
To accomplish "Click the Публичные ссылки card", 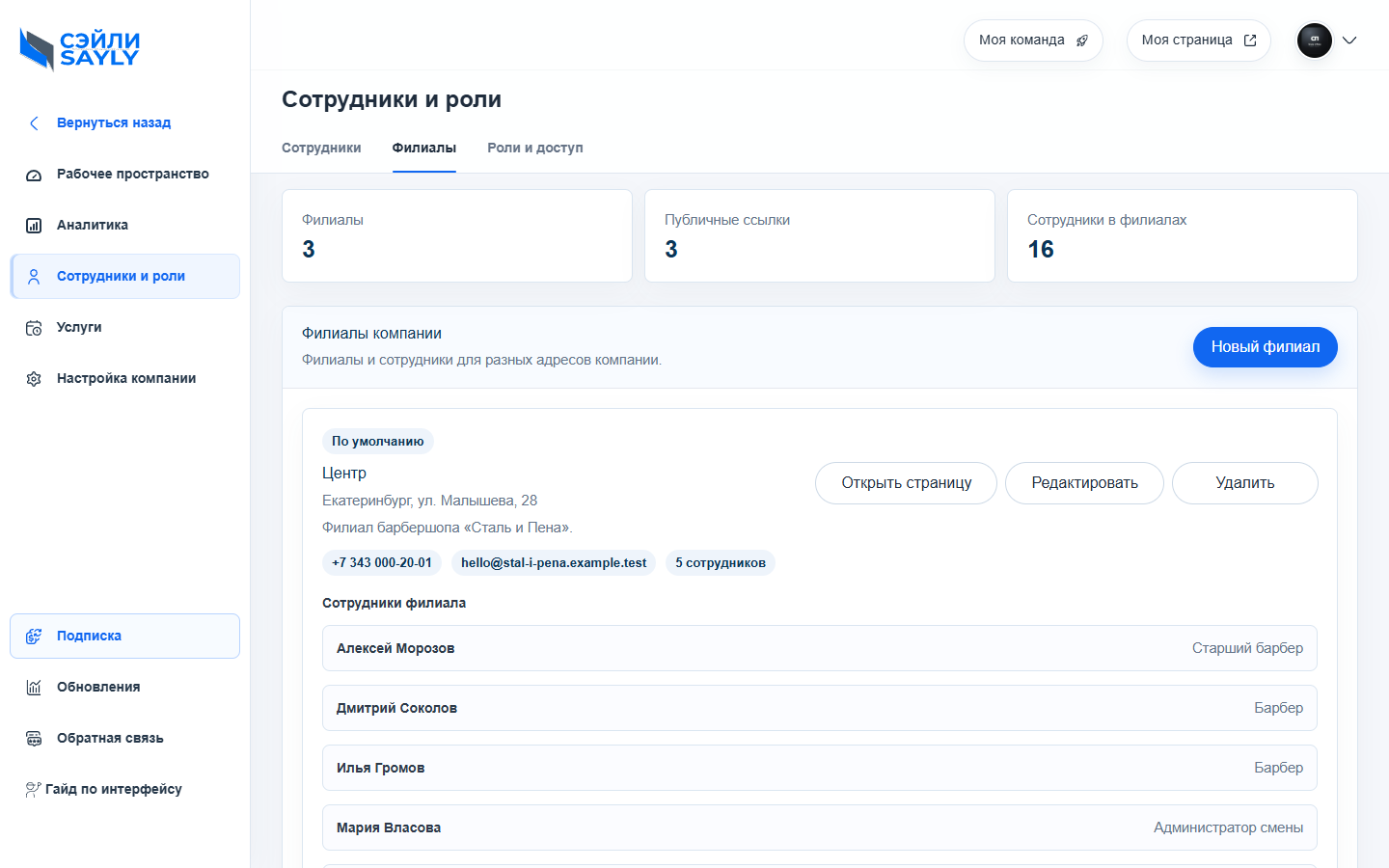I will coord(820,236).
